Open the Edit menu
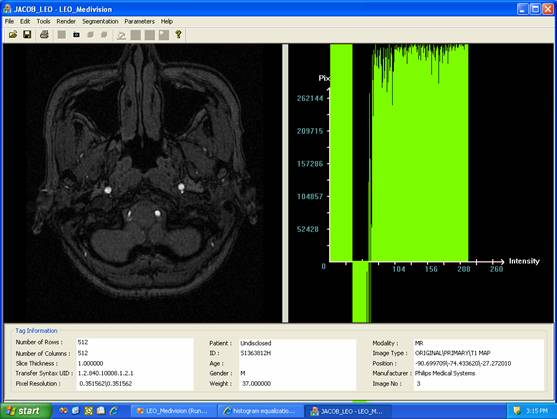This screenshot has width=557, height=419. coord(25,21)
